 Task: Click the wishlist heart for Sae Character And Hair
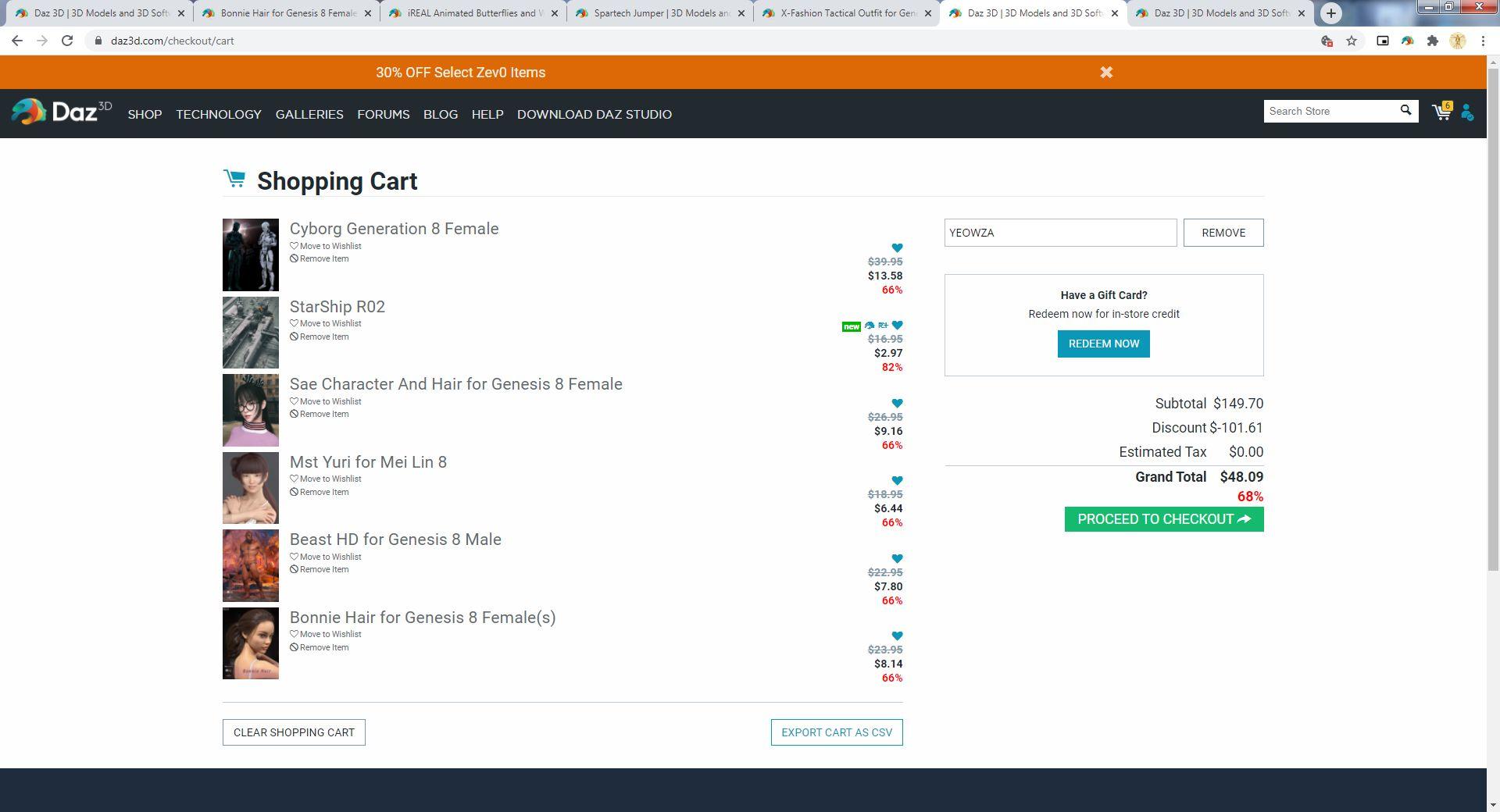[x=897, y=403]
